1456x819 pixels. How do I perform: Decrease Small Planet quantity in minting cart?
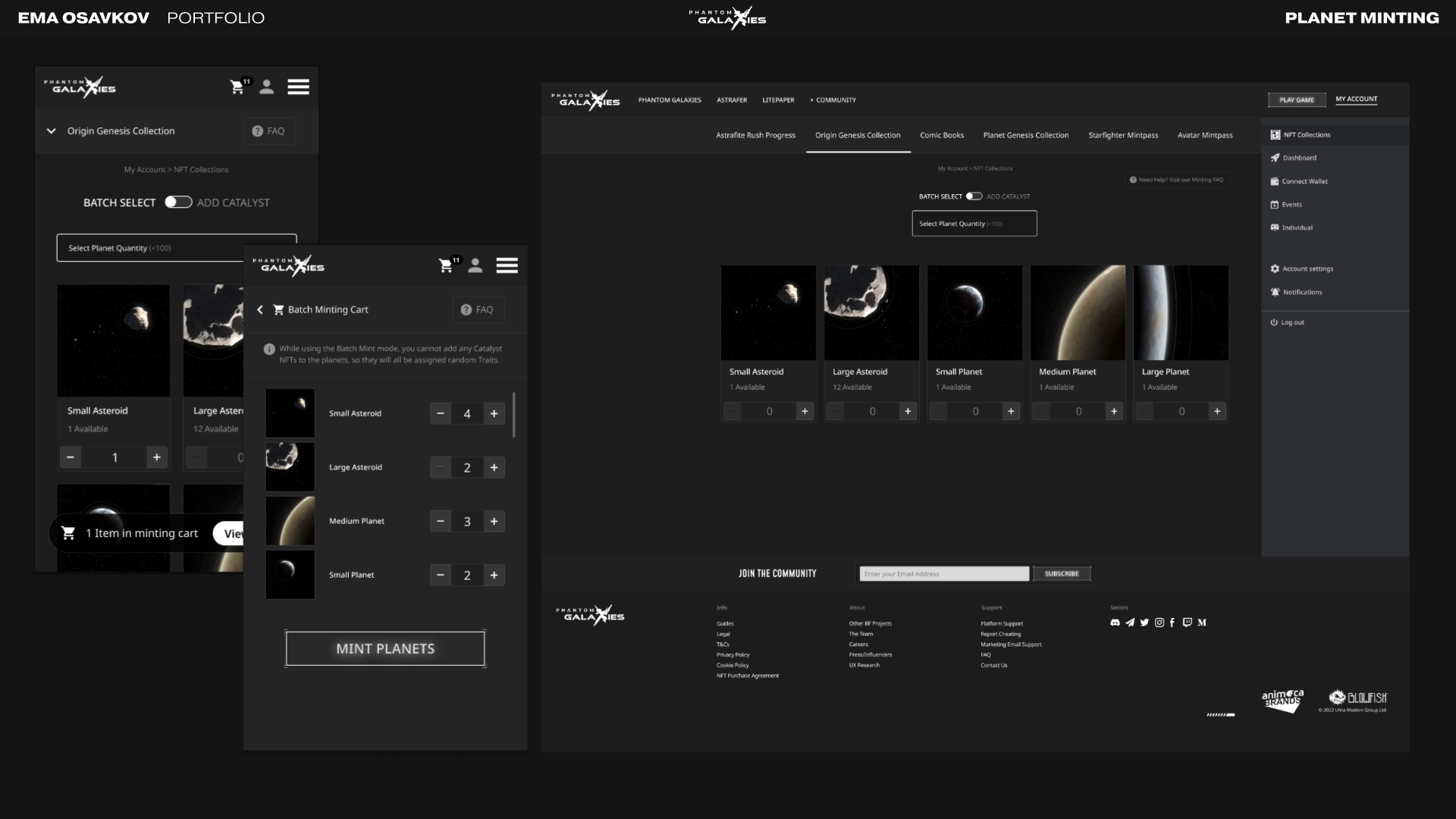tap(441, 575)
